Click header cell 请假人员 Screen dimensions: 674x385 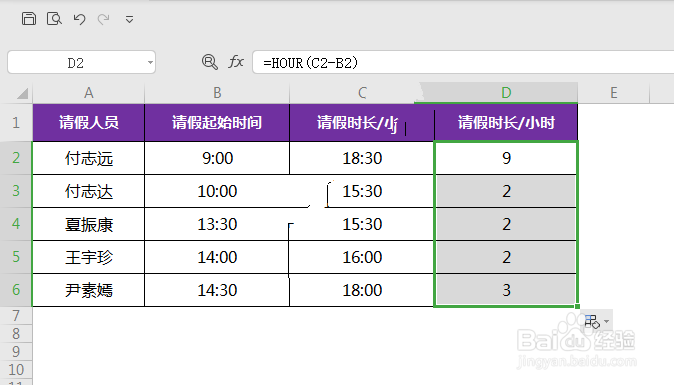[x=89, y=123]
